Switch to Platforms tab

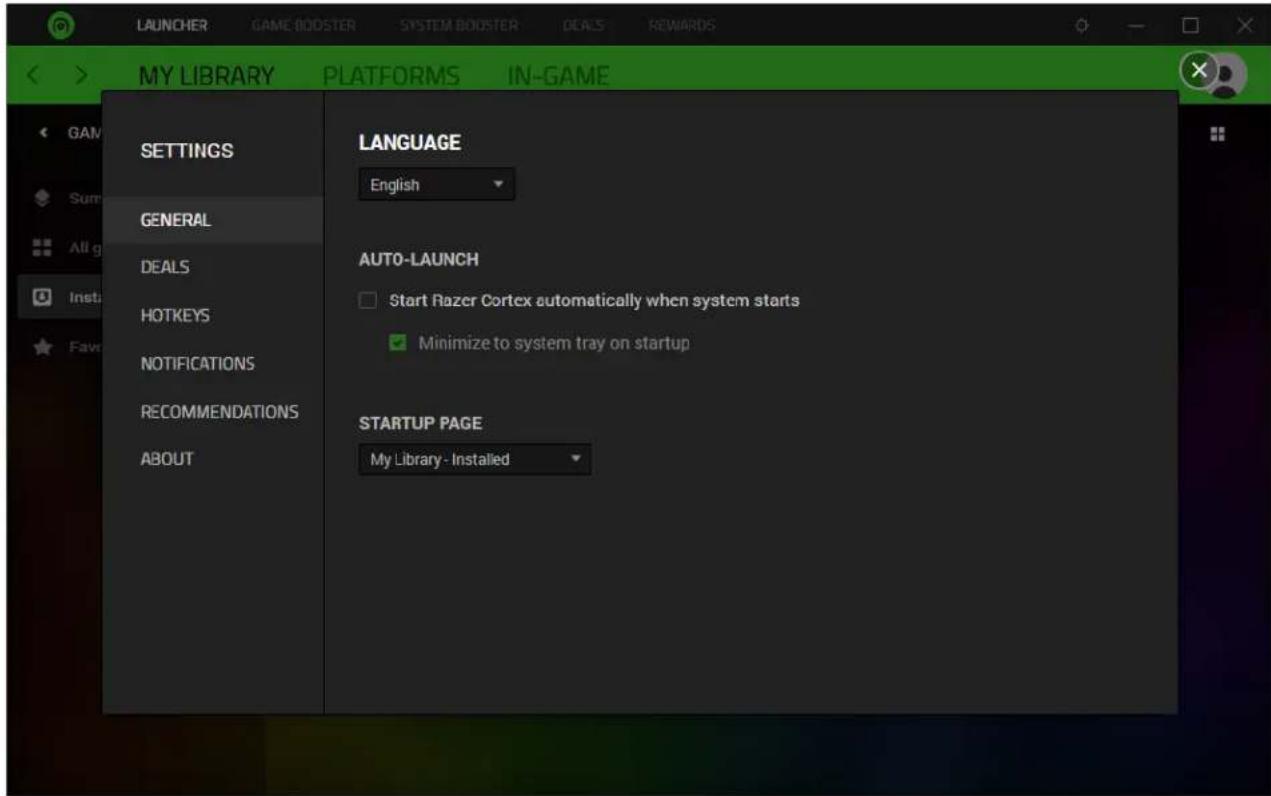(x=391, y=75)
